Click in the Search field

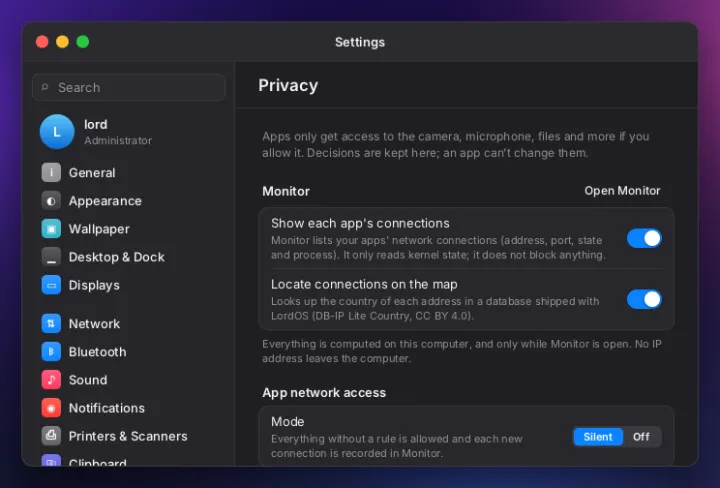click(129, 87)
